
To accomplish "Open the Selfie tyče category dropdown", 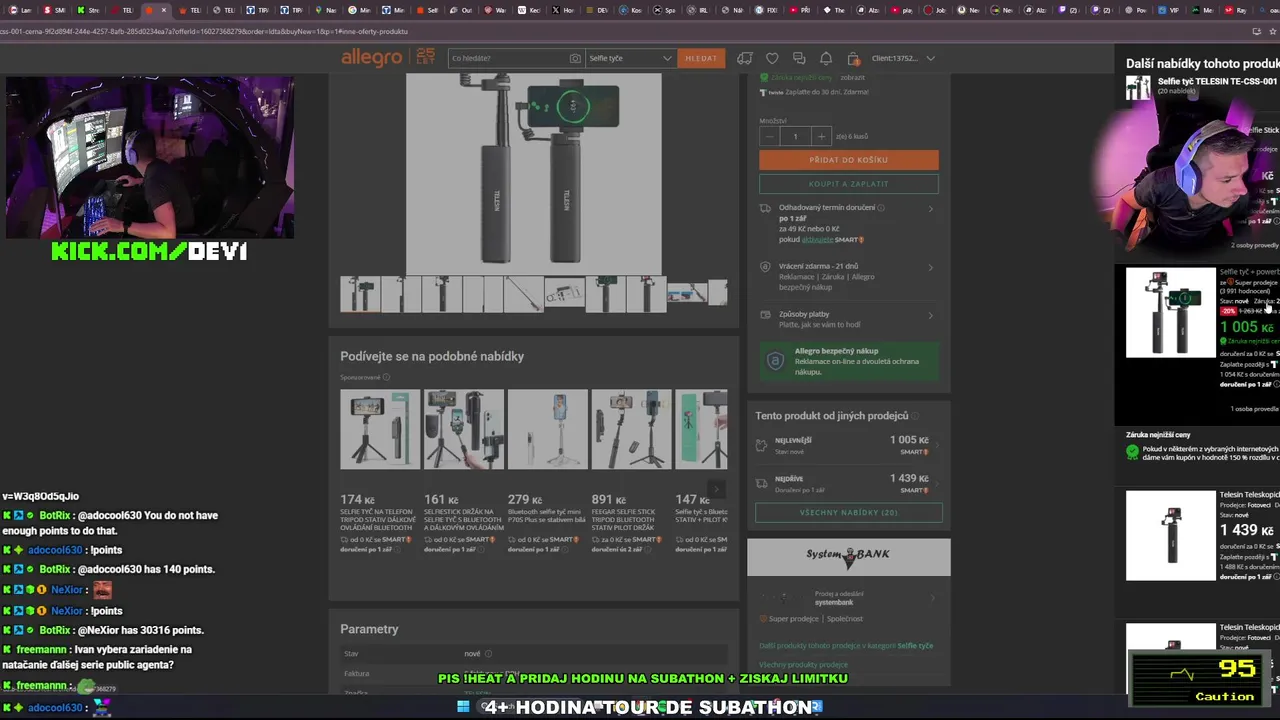I will 630,58.
